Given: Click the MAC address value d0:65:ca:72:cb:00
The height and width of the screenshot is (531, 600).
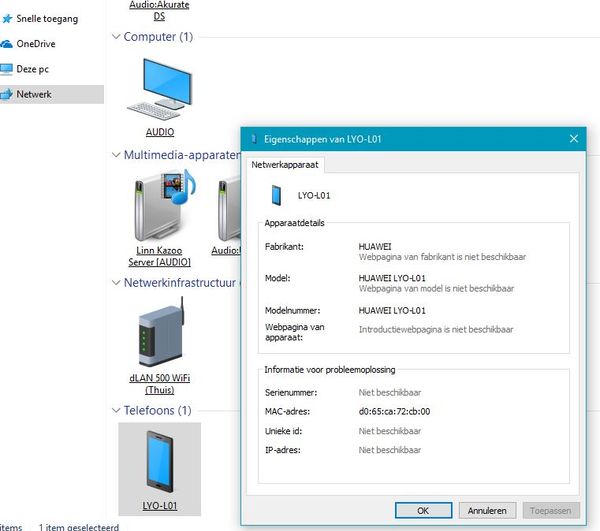Looking at the screenshot, I should [x=394, y=412].
